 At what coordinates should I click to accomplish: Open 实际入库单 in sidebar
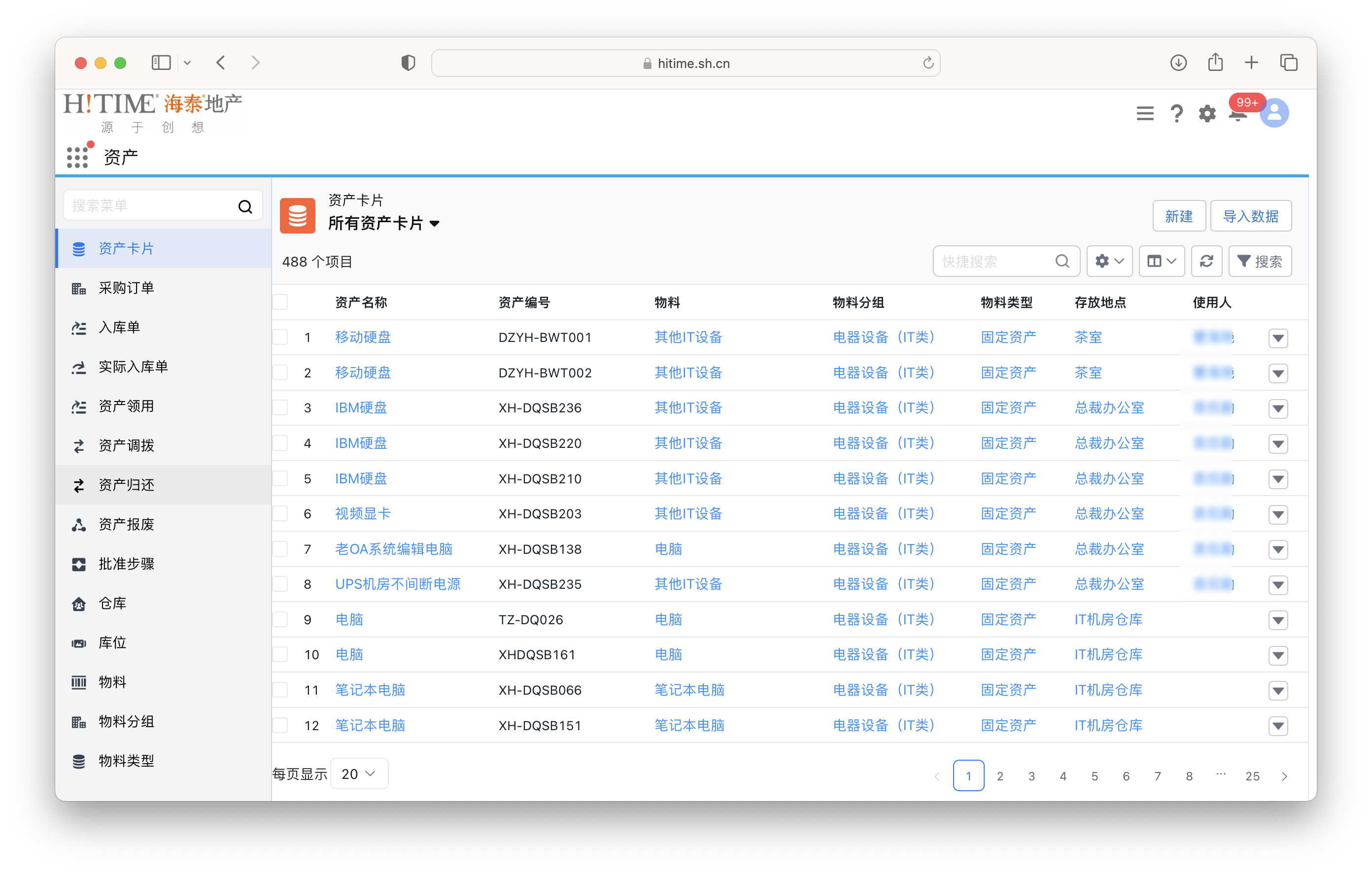tap(163, 367)
